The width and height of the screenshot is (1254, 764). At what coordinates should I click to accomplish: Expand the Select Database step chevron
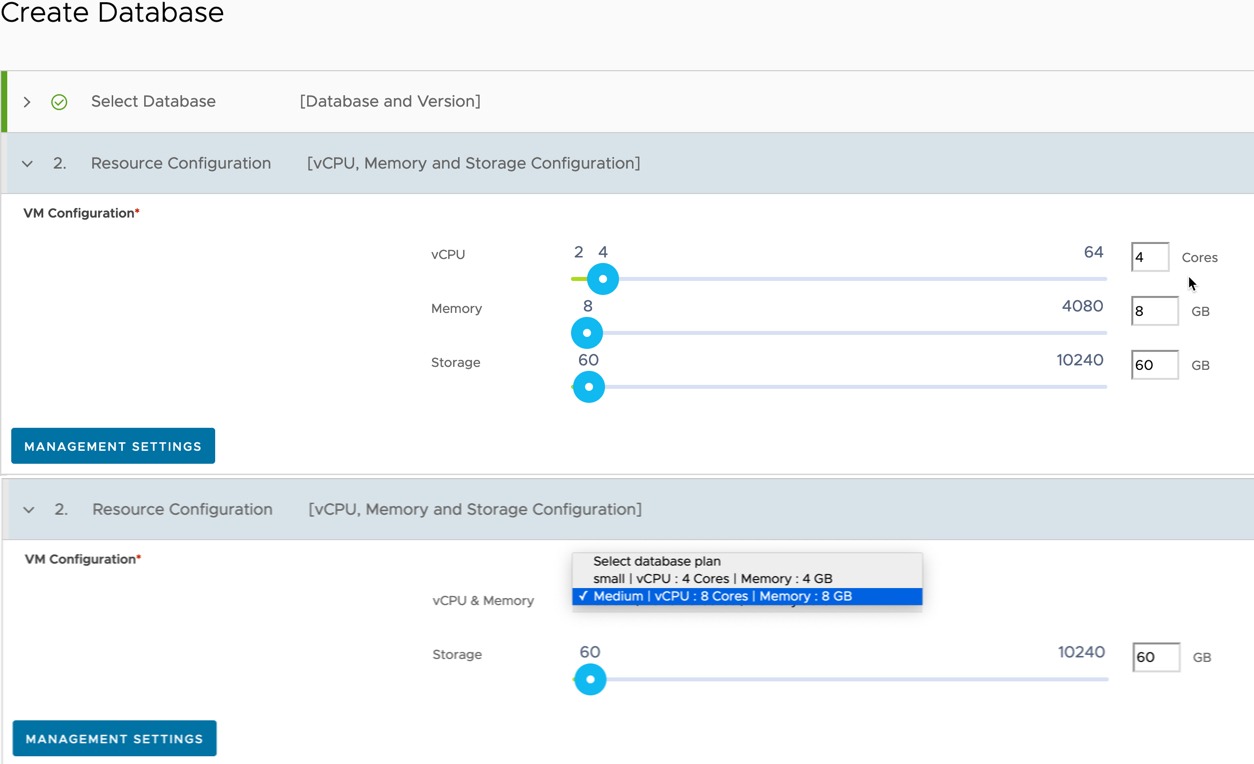[27, 102]
